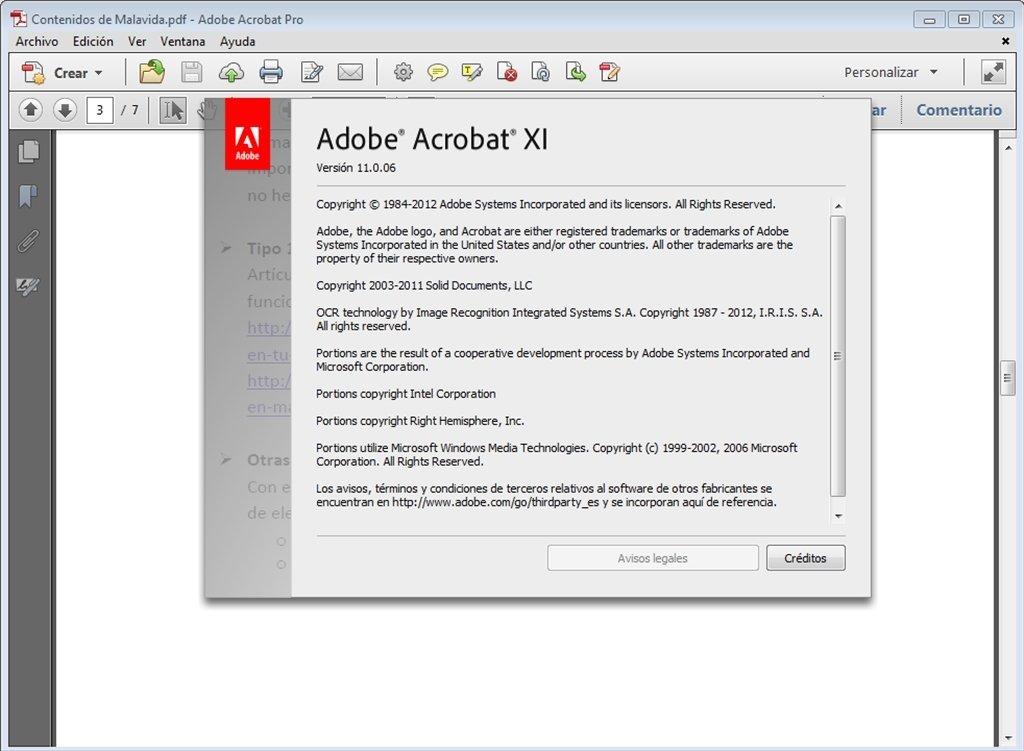Open the Ventana menu

tap(183, 41)
